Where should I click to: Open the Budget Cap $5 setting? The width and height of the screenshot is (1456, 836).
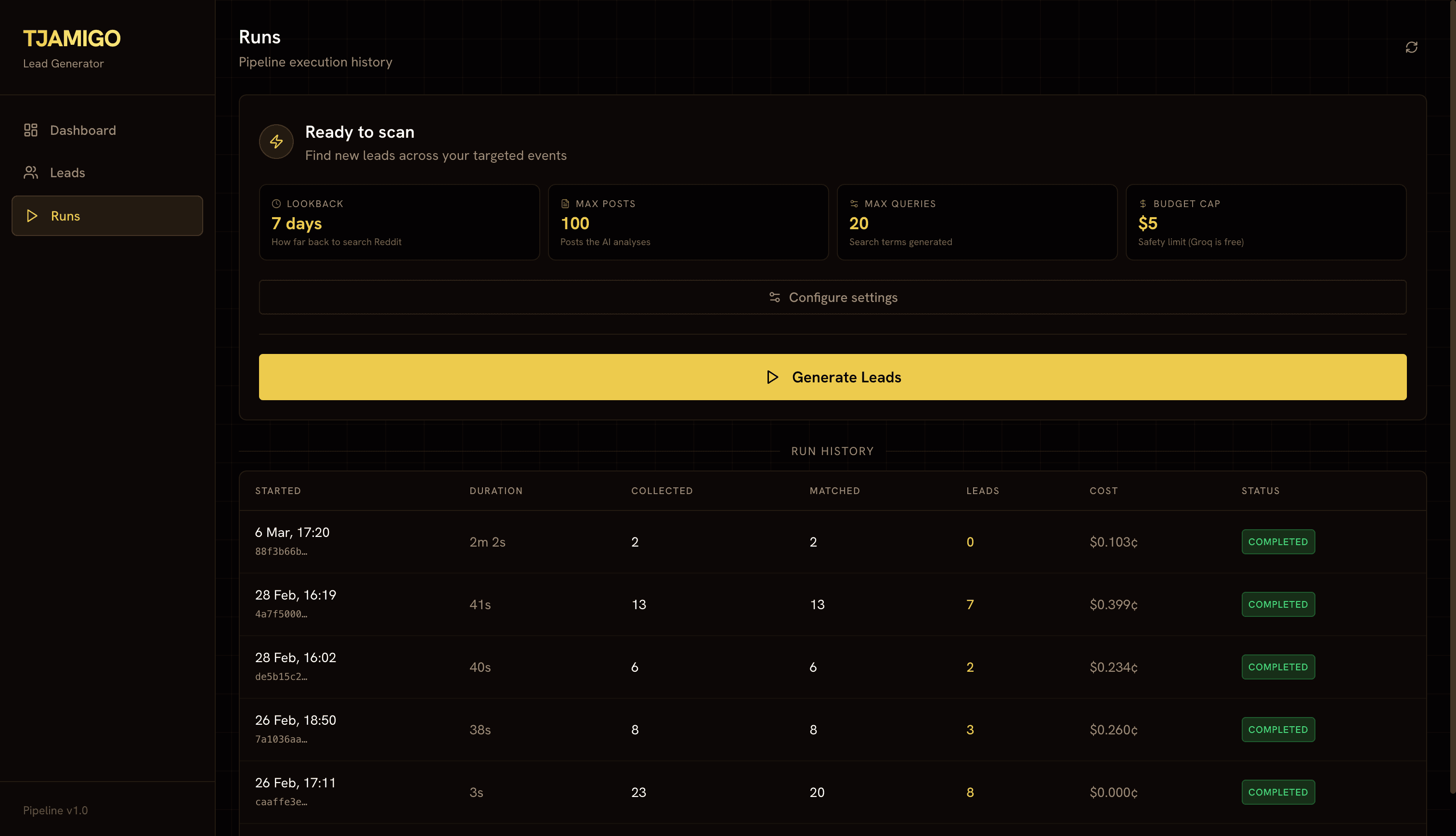[x=1266, y=222]
